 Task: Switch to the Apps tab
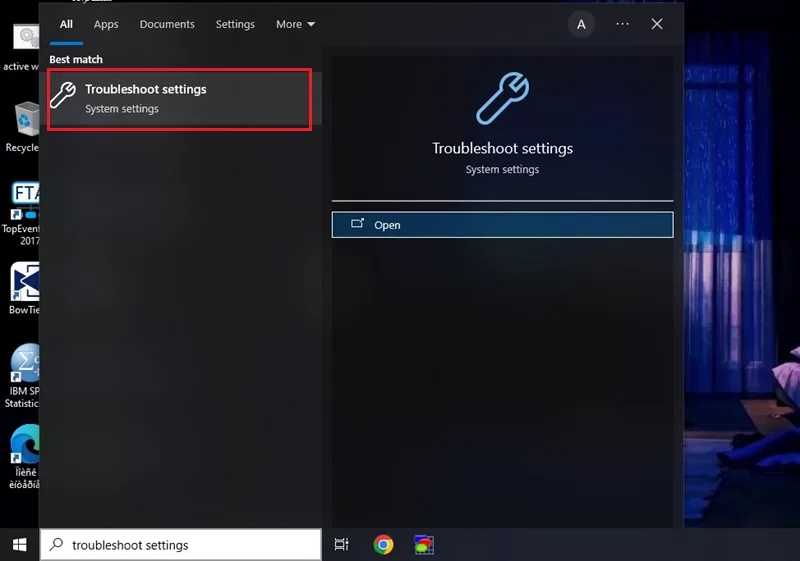[x=106, y=24]
